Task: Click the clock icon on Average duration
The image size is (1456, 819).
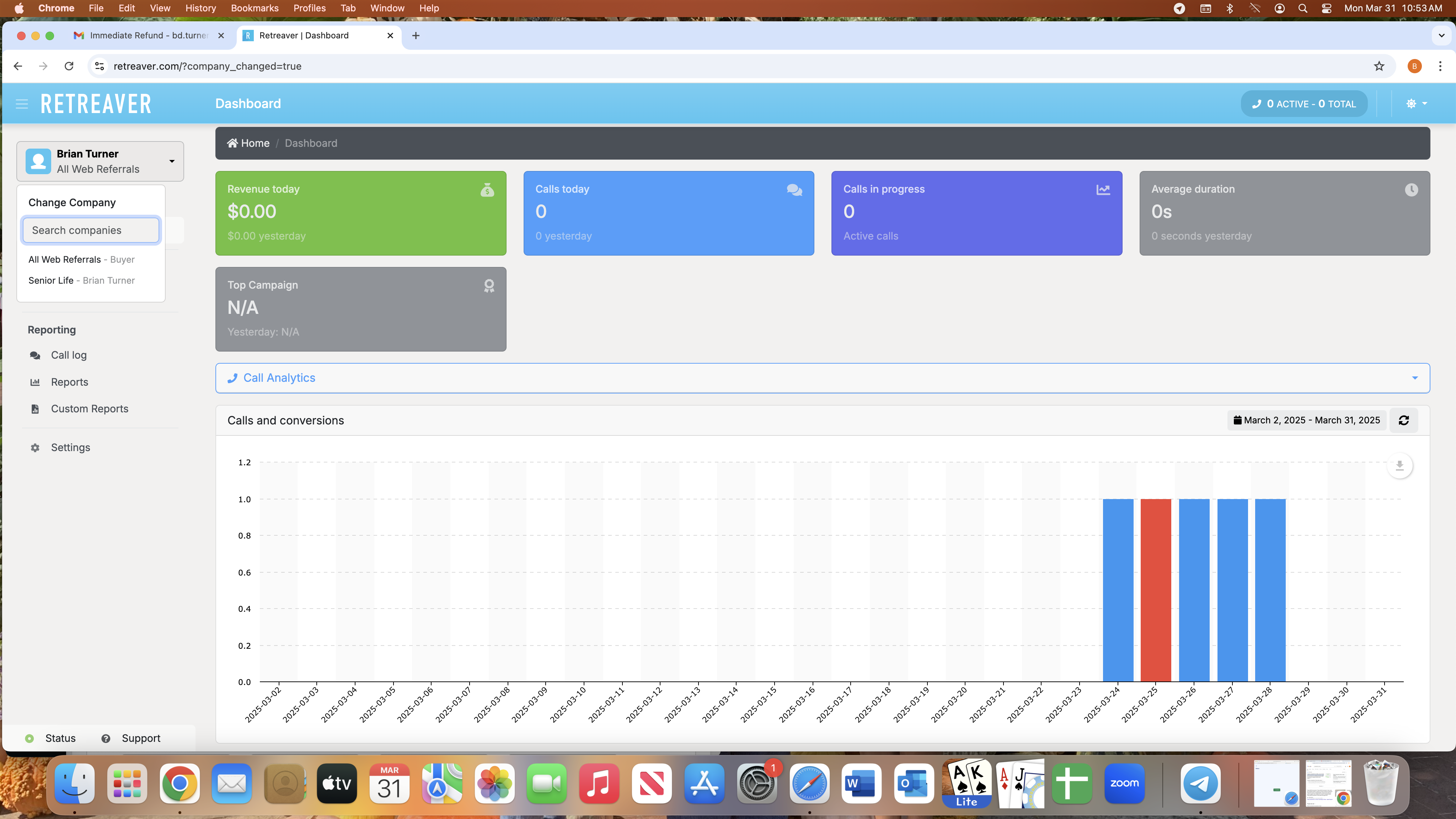Action: 1411,190
